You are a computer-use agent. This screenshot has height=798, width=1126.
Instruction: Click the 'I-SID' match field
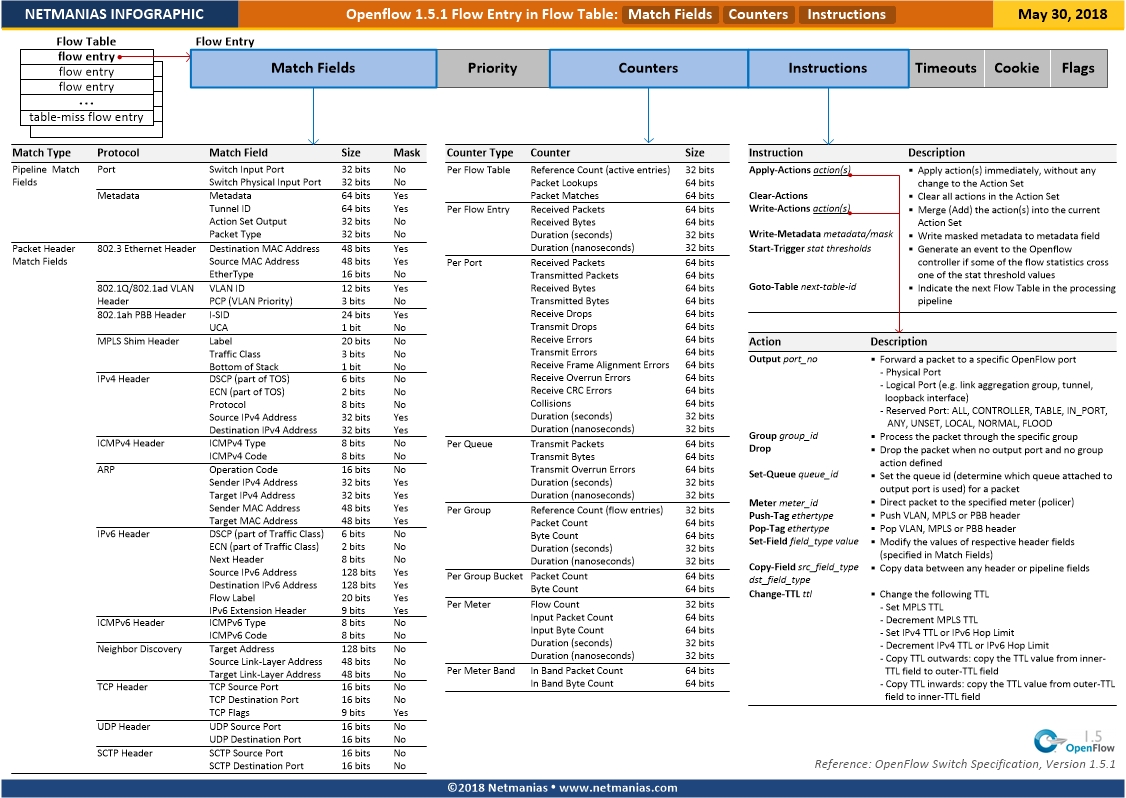coord(219,315)
